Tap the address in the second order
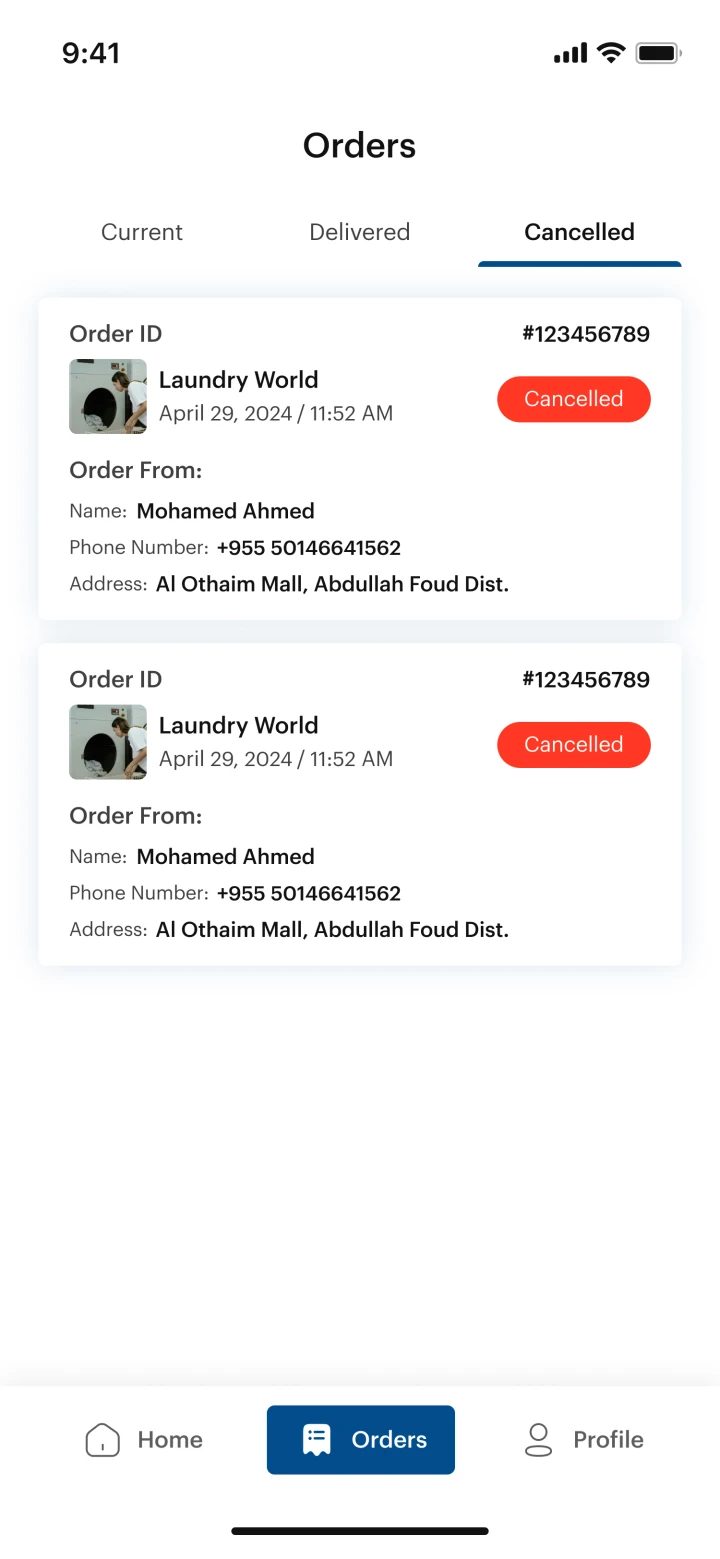This screenshot has height=1559, width=720. click(x=332, y=930)
